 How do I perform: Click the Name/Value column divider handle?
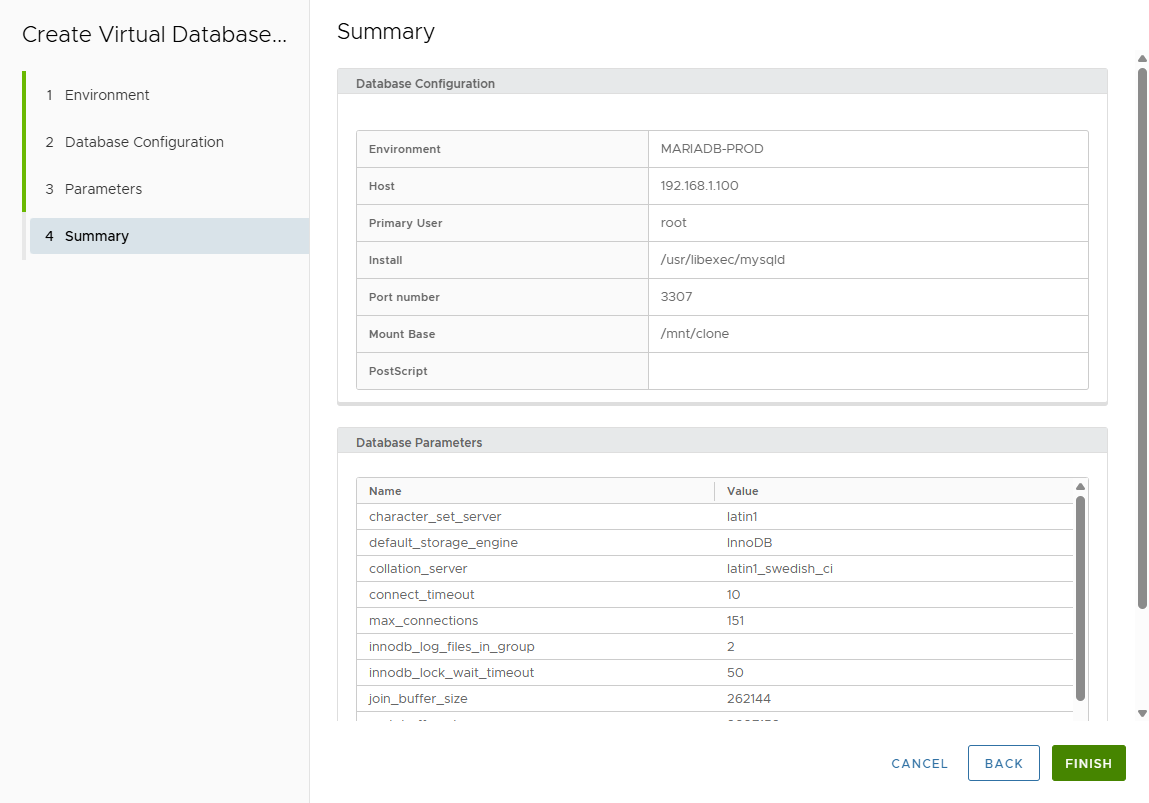pyautogui.click(x=714, y=491)
